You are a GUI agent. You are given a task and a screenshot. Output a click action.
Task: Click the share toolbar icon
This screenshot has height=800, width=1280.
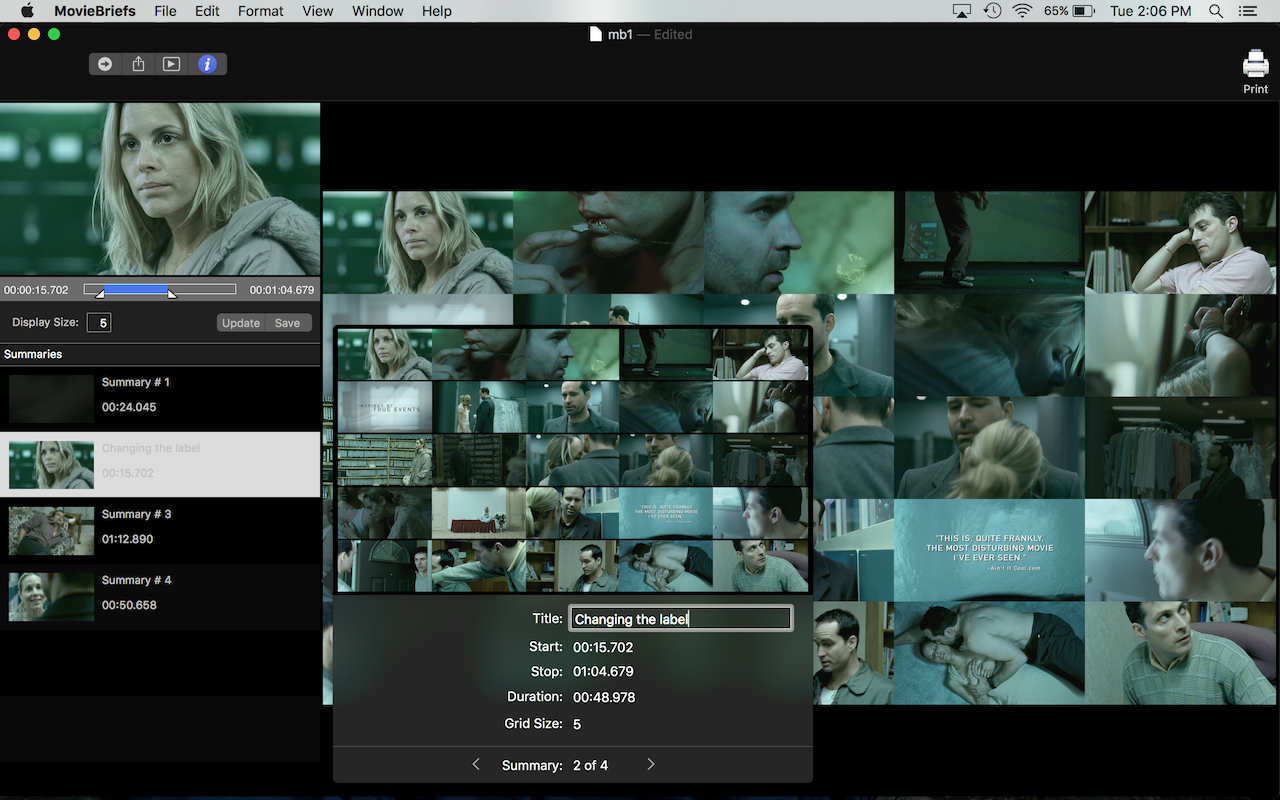(139, 64)
